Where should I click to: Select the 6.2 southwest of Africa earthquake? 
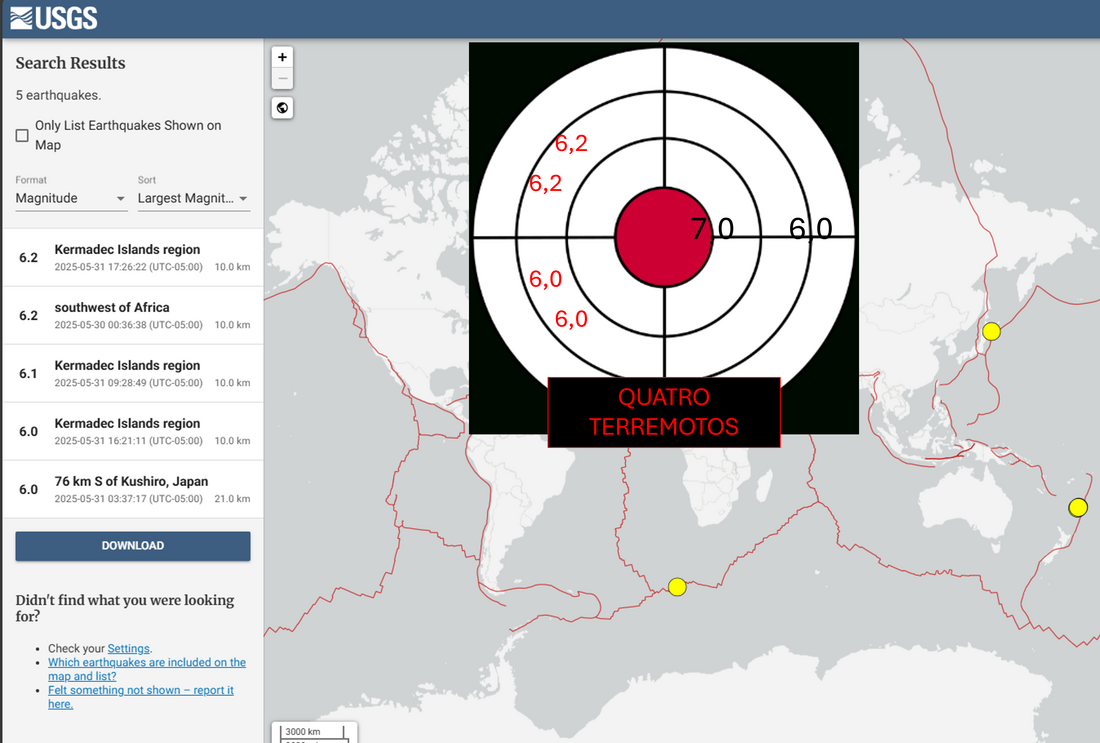click(133, 316)
